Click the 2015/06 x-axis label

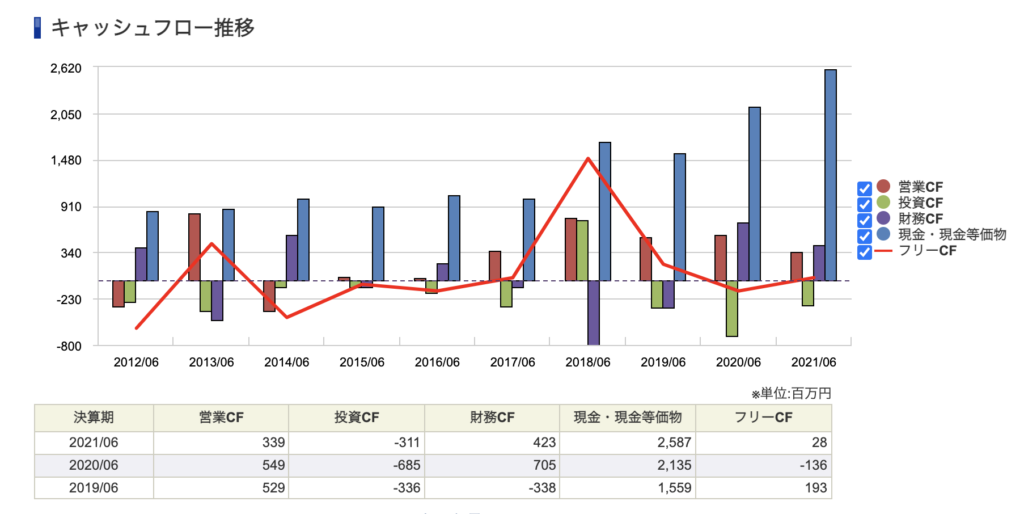(x=362, y=362)
